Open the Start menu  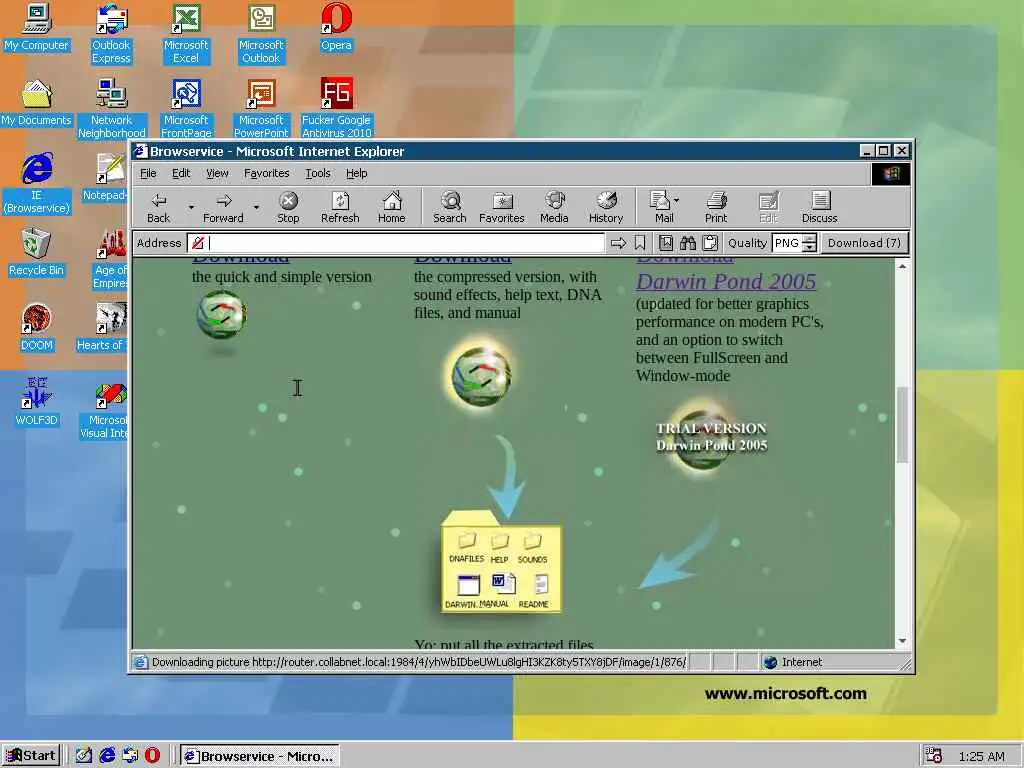(x=31, y=756)
